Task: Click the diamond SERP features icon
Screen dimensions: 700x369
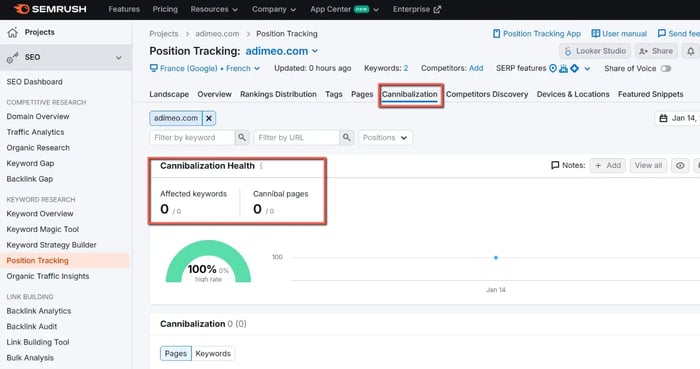Action: coord(575,68)
